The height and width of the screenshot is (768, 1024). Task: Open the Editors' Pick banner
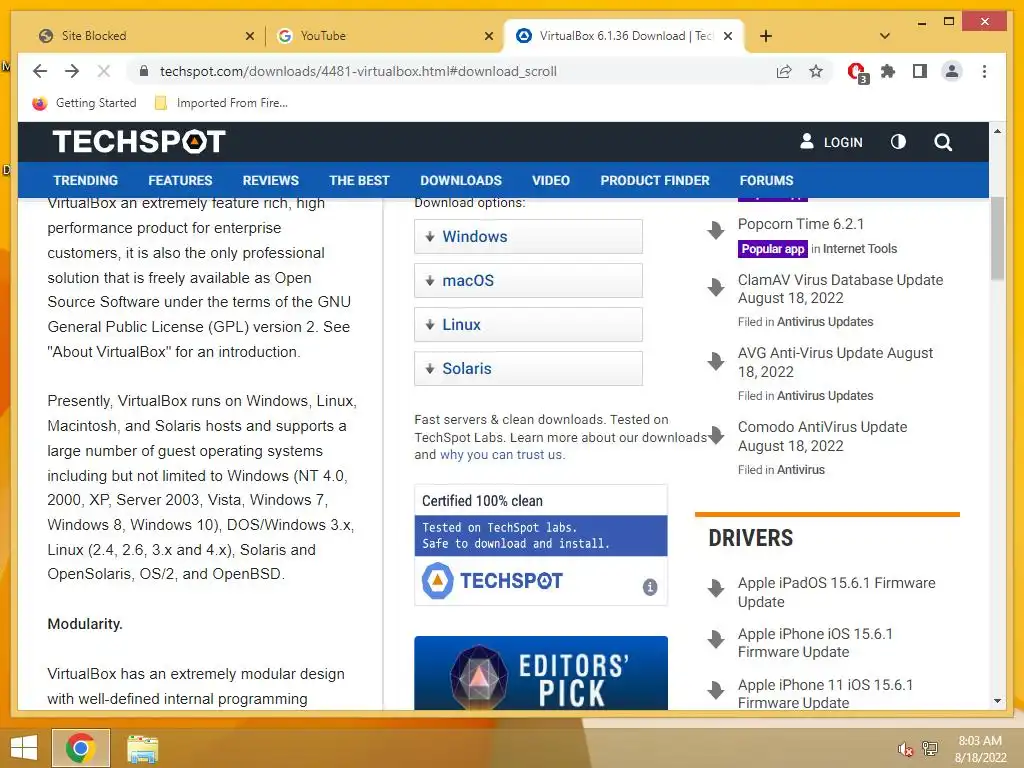pos(541,673)
